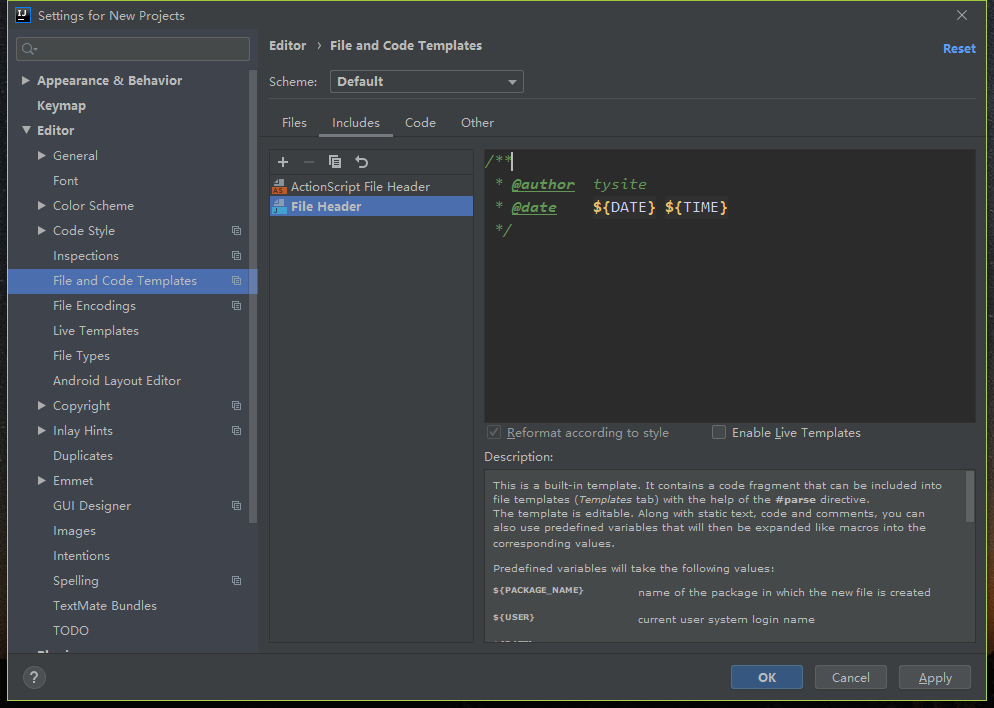Open Intentions settings
994x708 pixels.
pos(81,556)
